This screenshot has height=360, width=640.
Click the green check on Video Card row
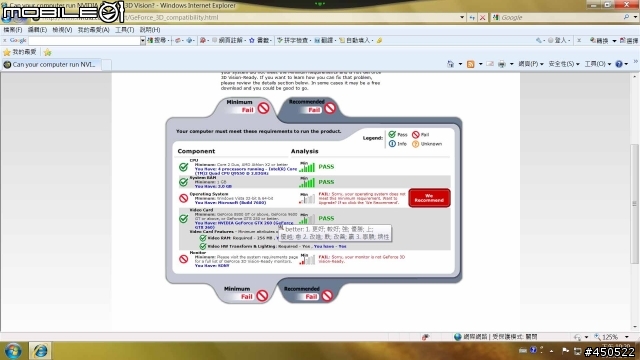[x=184, y=218]
